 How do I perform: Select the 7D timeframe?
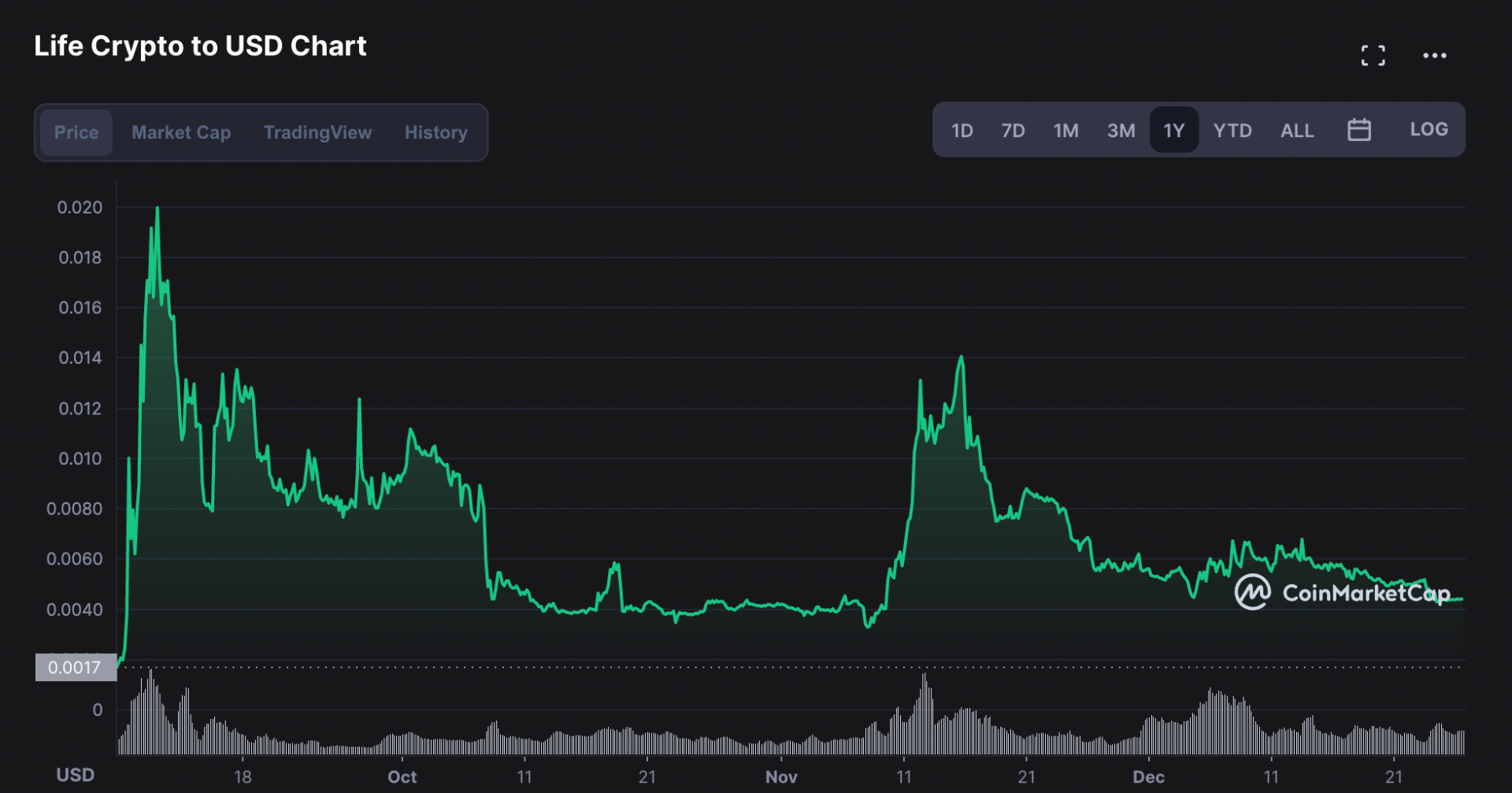click(x=1014, y=130)
